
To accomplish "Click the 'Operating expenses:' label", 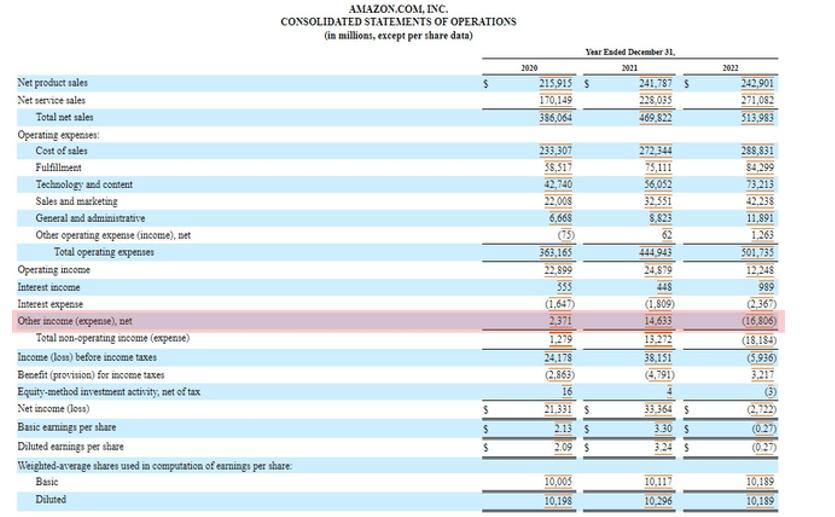I will pyautogui.click(x=59, y=135).
